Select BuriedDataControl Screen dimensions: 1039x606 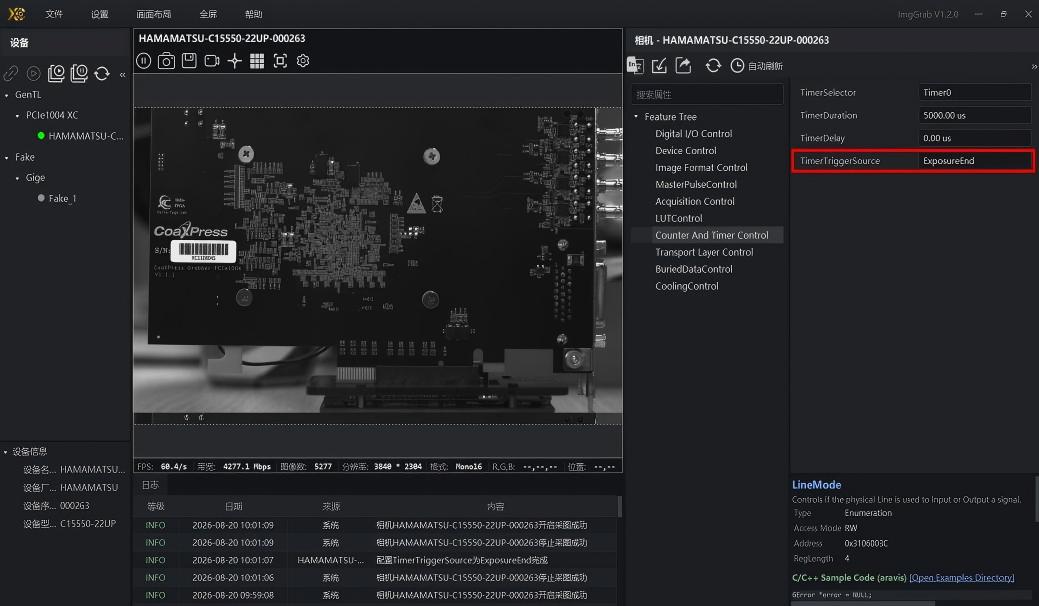[x=694, y=270]
